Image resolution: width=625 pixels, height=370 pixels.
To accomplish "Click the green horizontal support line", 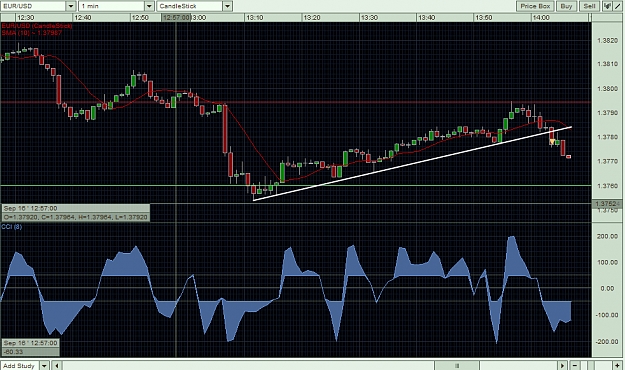I will 295,185.
